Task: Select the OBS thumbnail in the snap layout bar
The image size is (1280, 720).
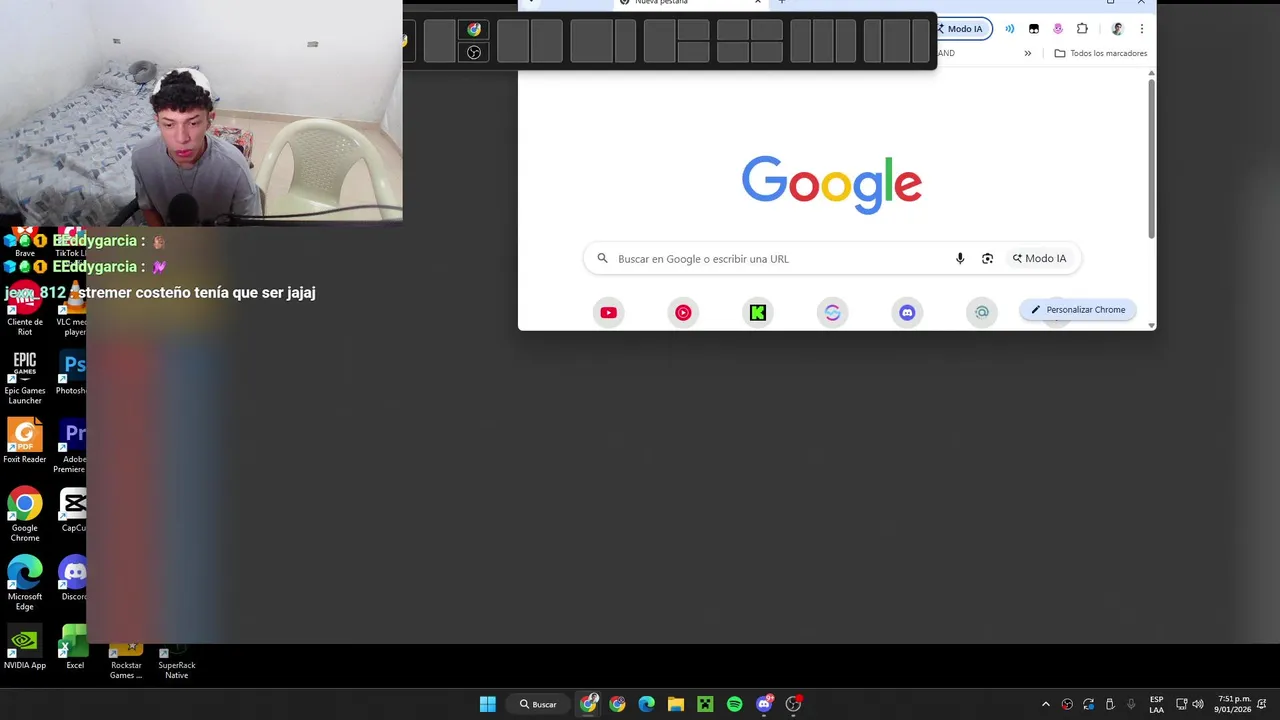Action: (x=474, y=52)
